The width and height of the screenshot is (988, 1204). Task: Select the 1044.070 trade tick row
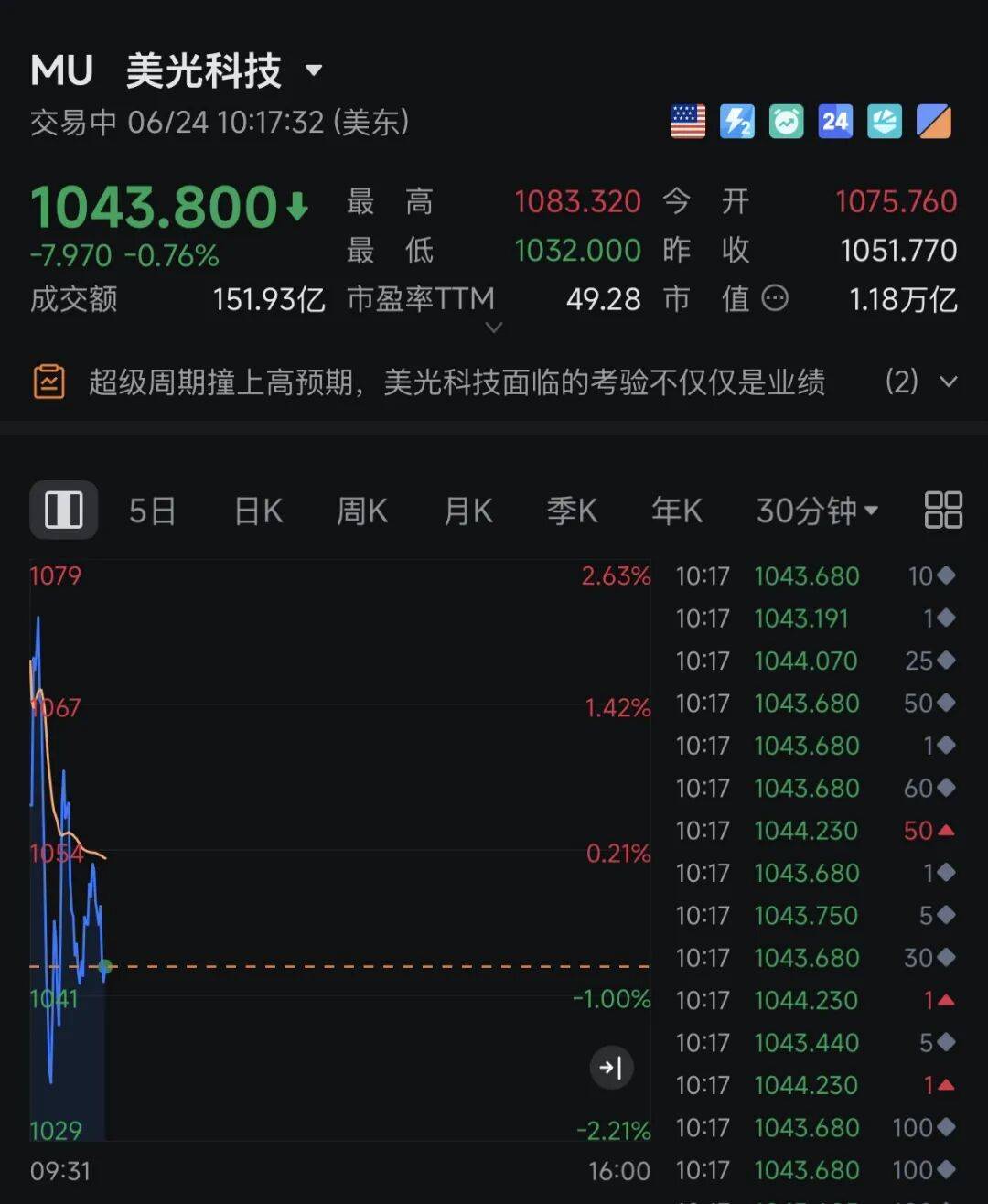(816, 661)
